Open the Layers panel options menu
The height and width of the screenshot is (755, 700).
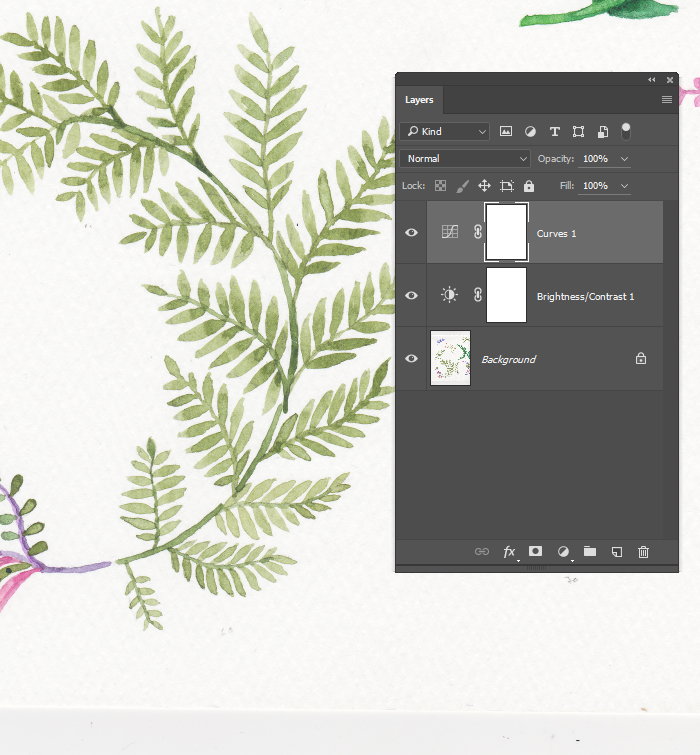[667, 100]
